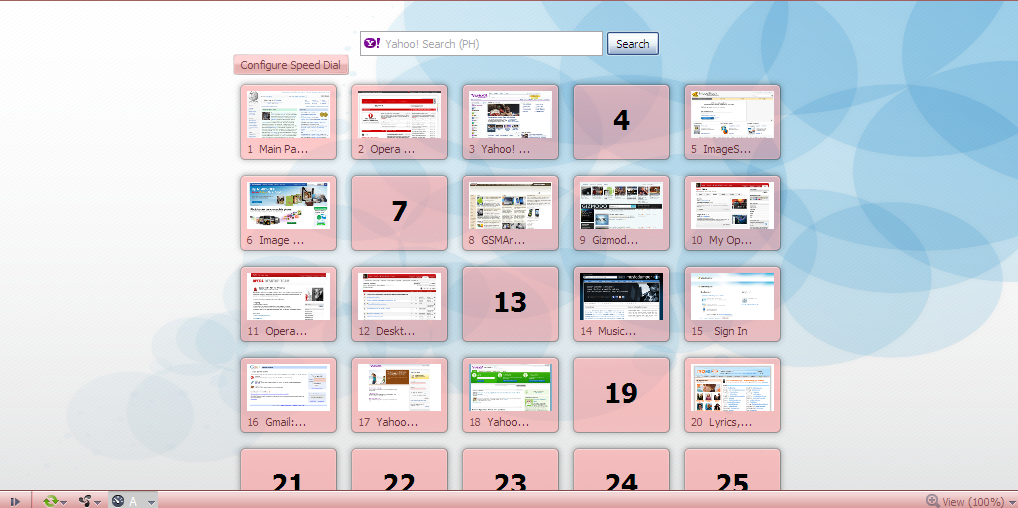Click the green Opera Link sync icon
The height and width of the screenshot is (508, 1018).
click(x=50, y=501)
